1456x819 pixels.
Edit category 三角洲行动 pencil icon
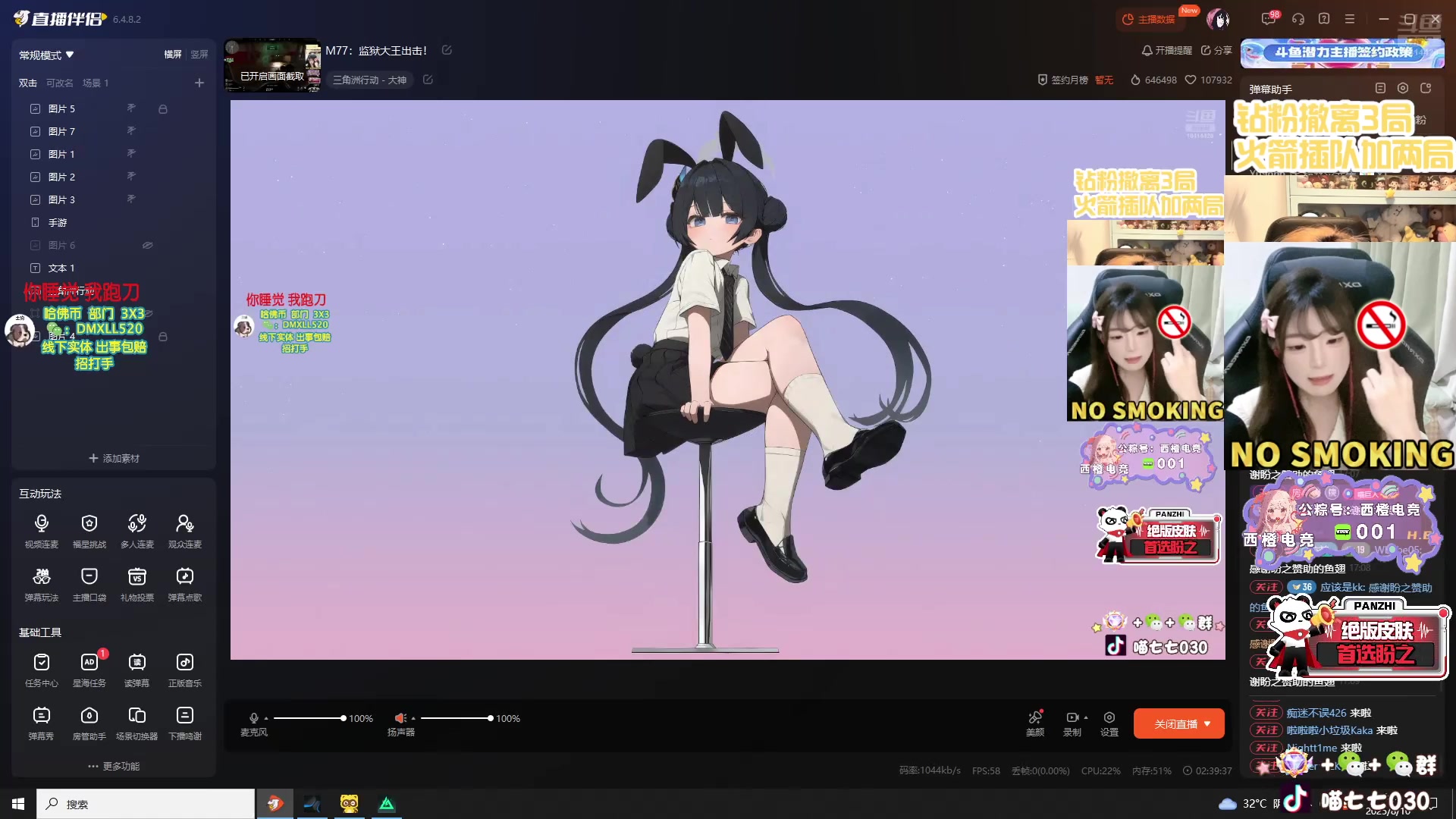point(428,80)
